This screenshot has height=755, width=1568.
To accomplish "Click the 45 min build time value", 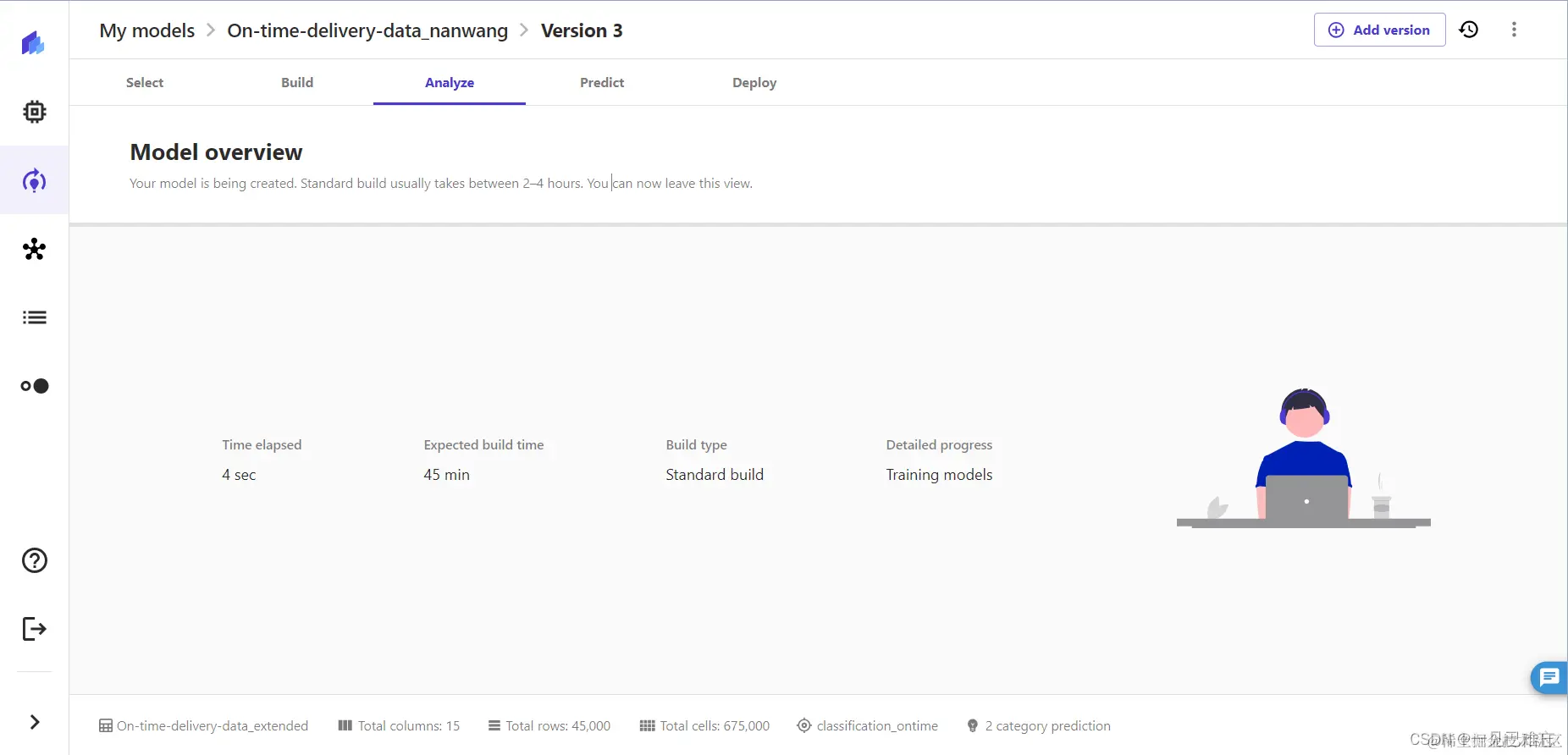I will 446,475.
